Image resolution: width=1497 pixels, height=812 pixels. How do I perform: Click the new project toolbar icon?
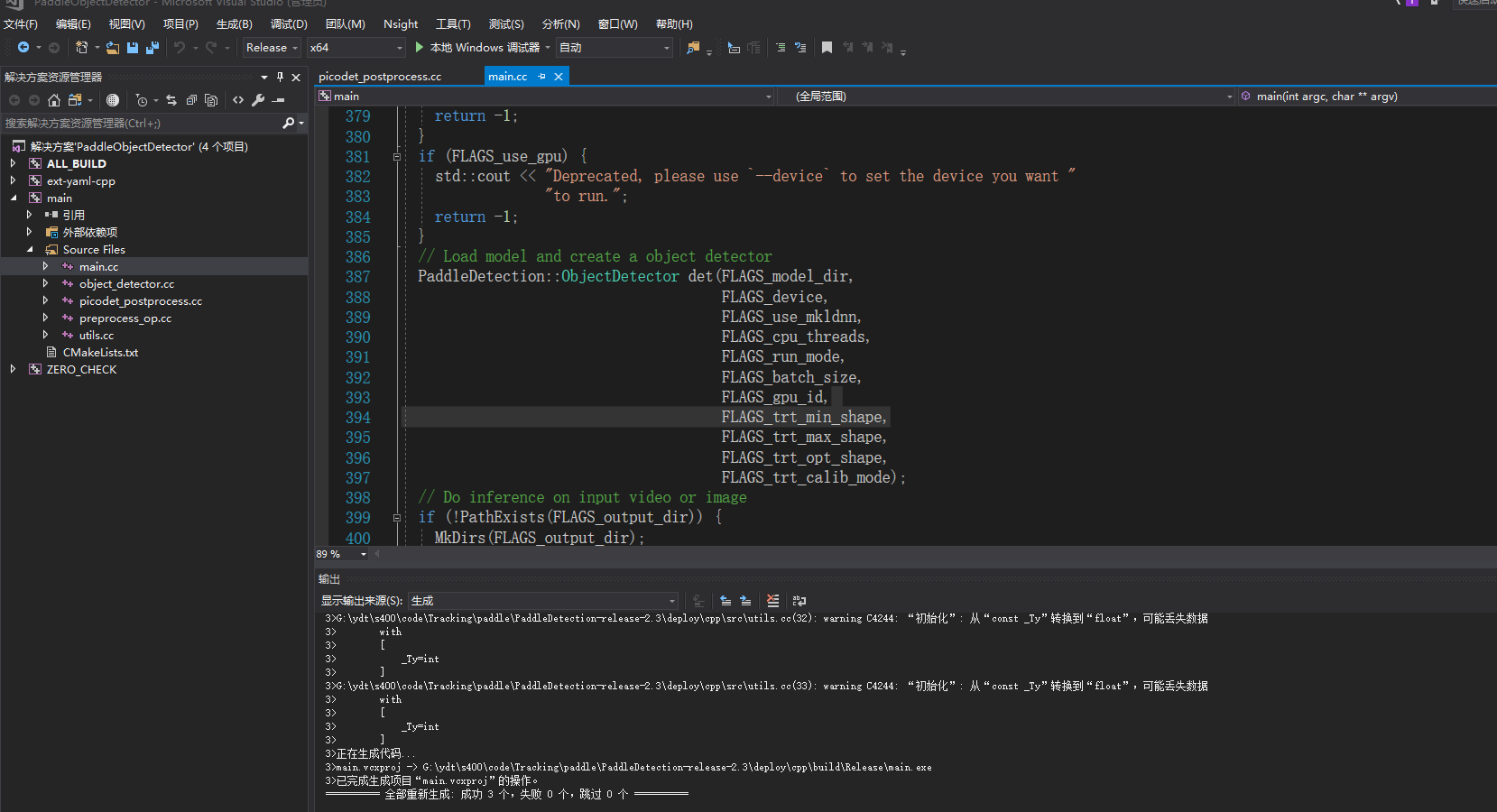[81, 47]
